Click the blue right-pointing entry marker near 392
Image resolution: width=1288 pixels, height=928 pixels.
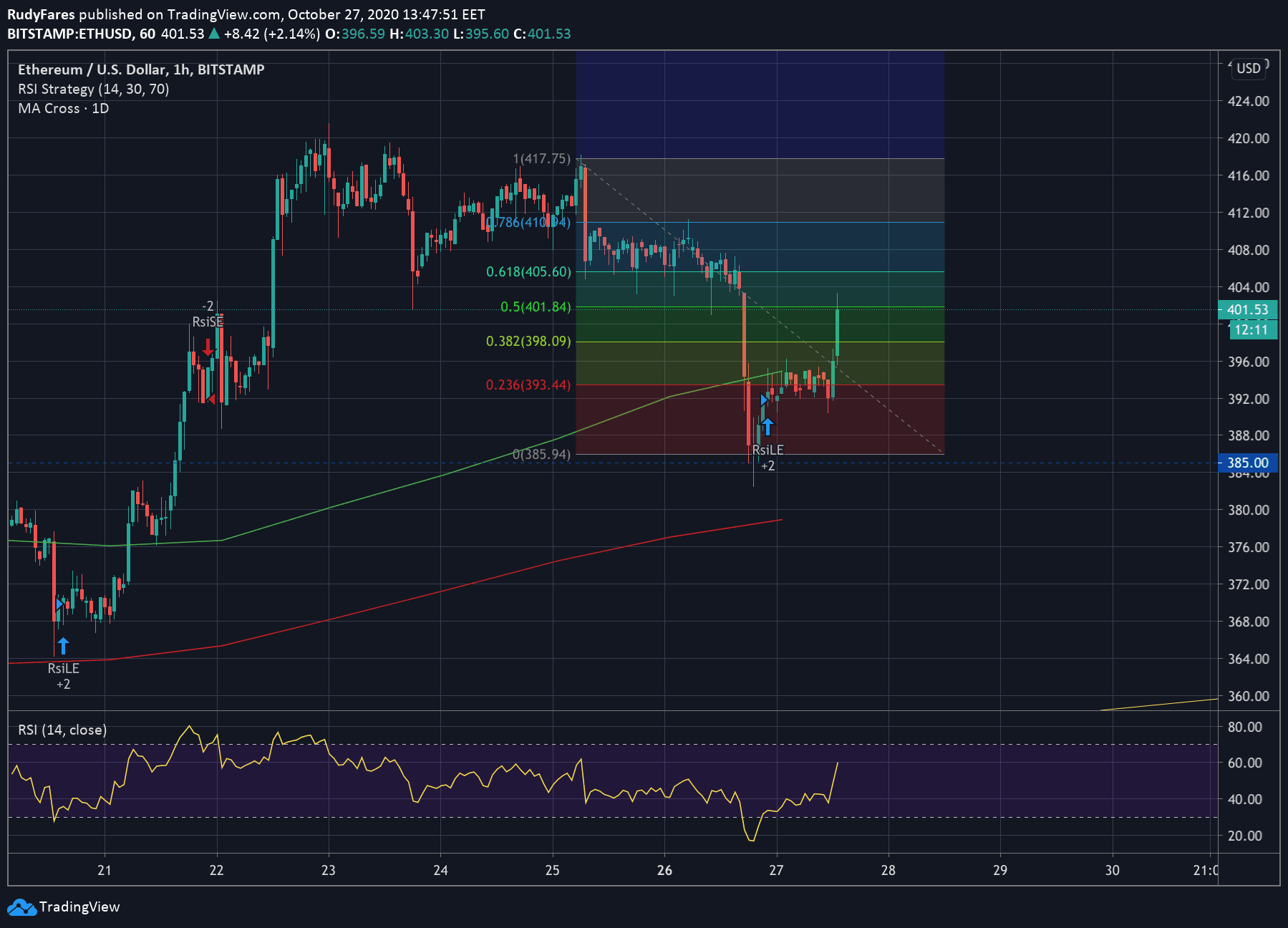(x=764, y=400)
